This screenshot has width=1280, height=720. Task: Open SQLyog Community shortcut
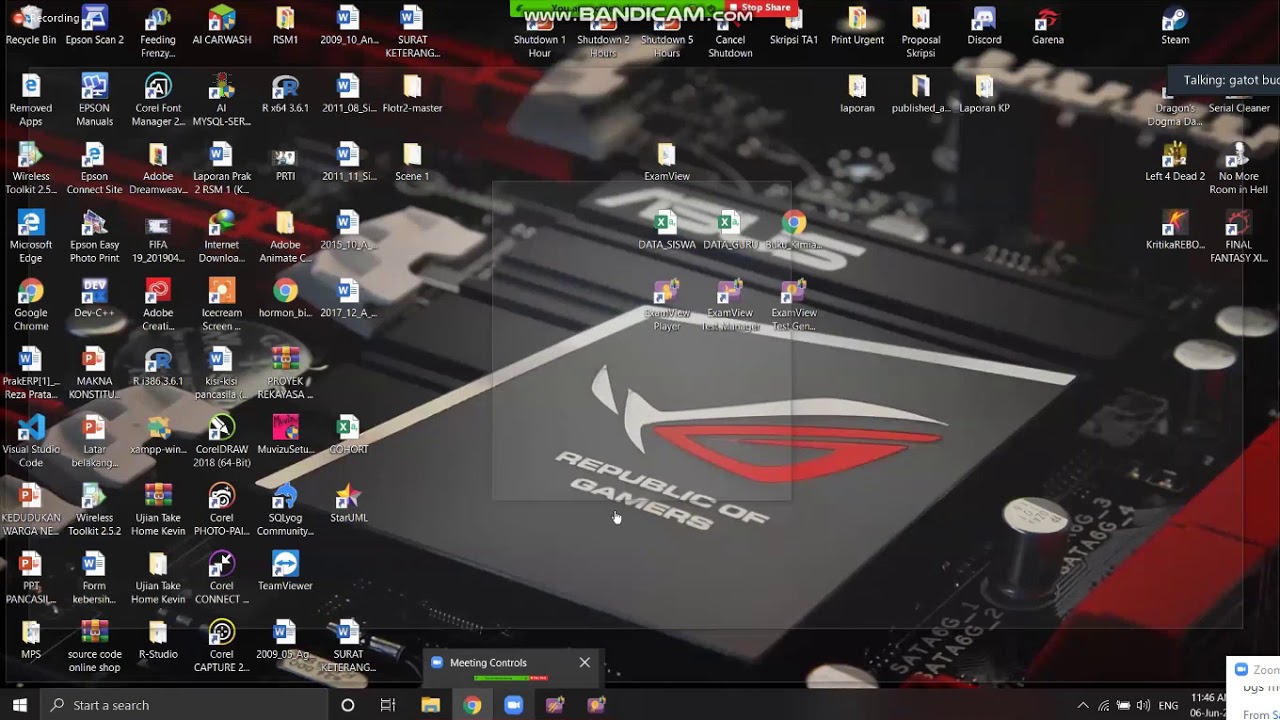pyautogui.click(x=285, y=511)
